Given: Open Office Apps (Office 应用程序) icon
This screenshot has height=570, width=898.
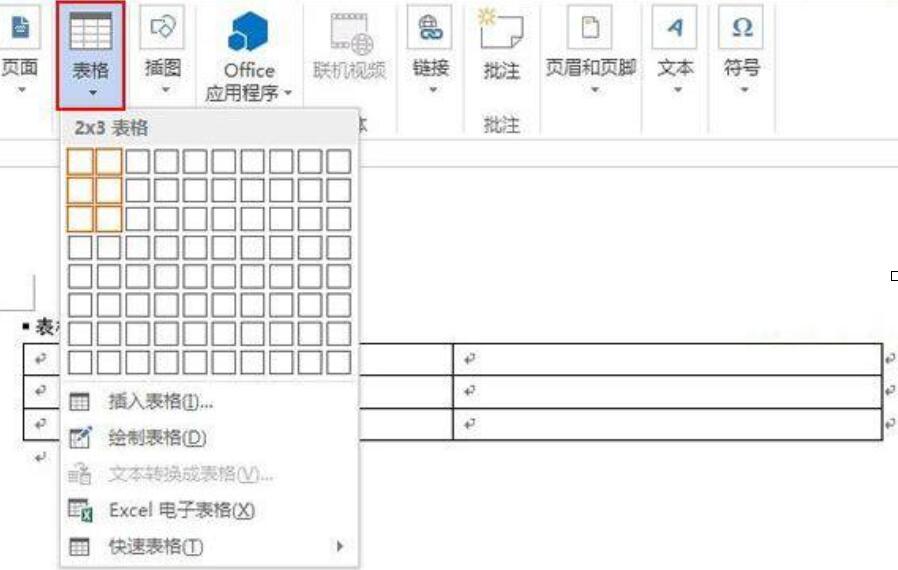Looking at the screenshot, I should (248, 32).
